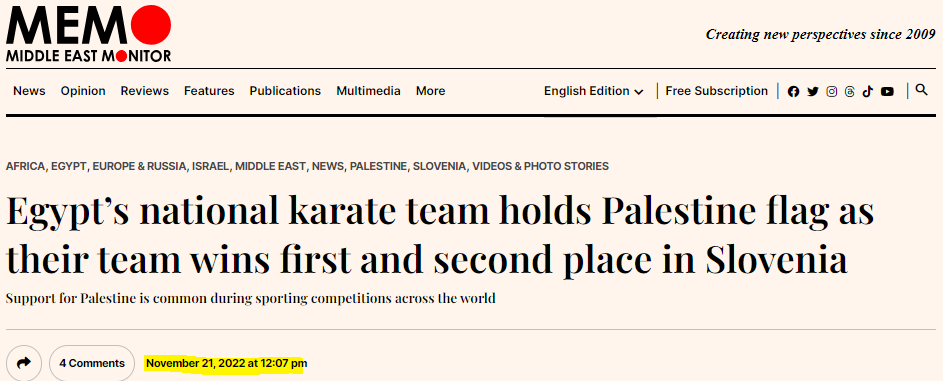Viewport: 943px width, 381px height.
Task: Open the Opinion menu item
Action: (83, 91)
